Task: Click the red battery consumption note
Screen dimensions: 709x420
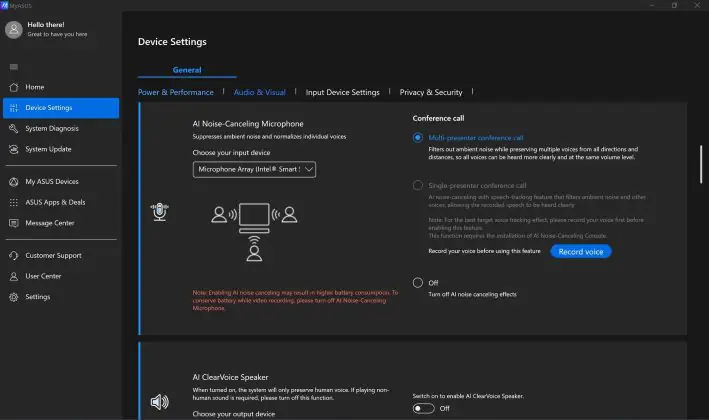Action: point(295,301)
